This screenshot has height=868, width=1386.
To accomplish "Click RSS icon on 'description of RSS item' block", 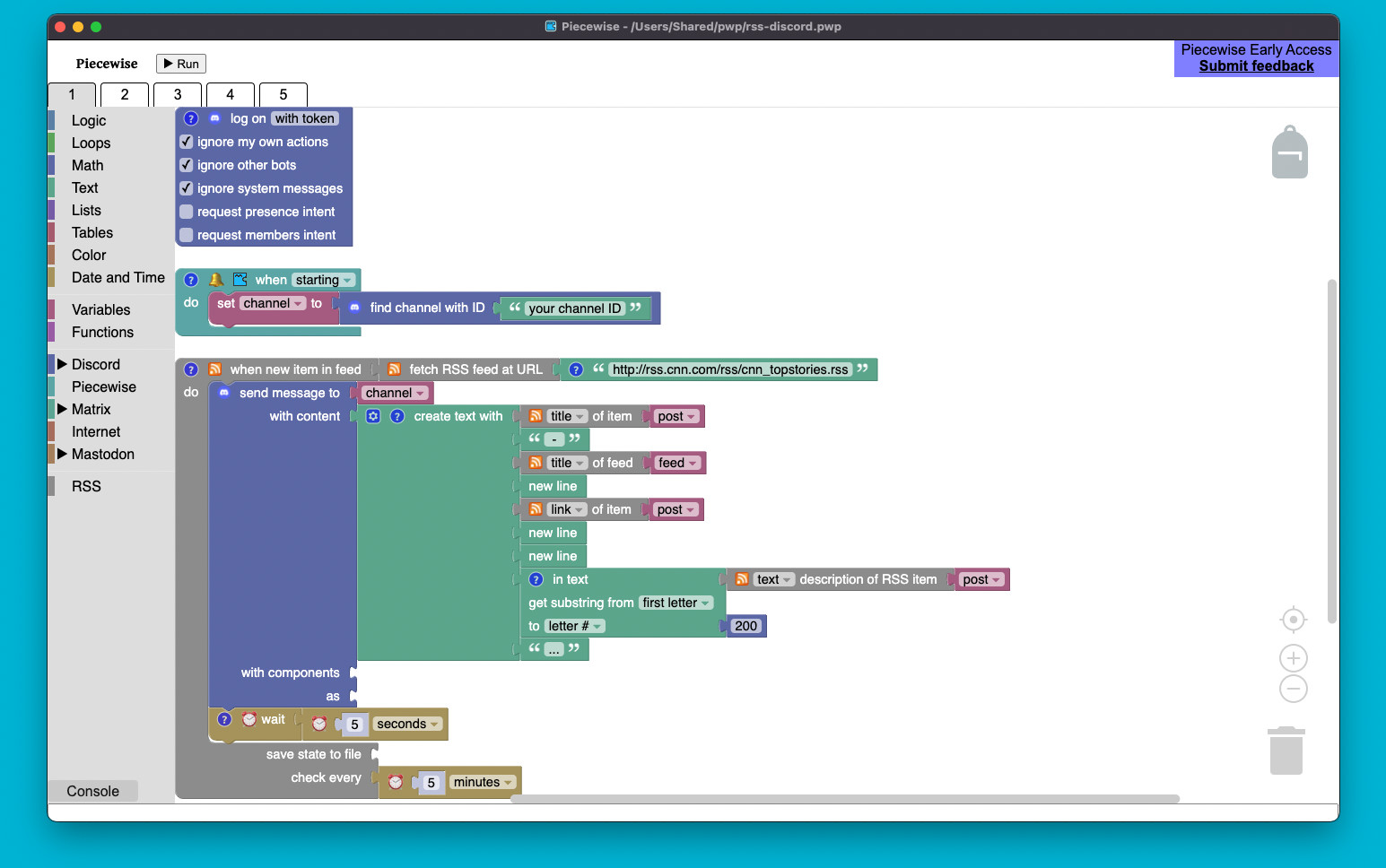I will click(742, 579).
